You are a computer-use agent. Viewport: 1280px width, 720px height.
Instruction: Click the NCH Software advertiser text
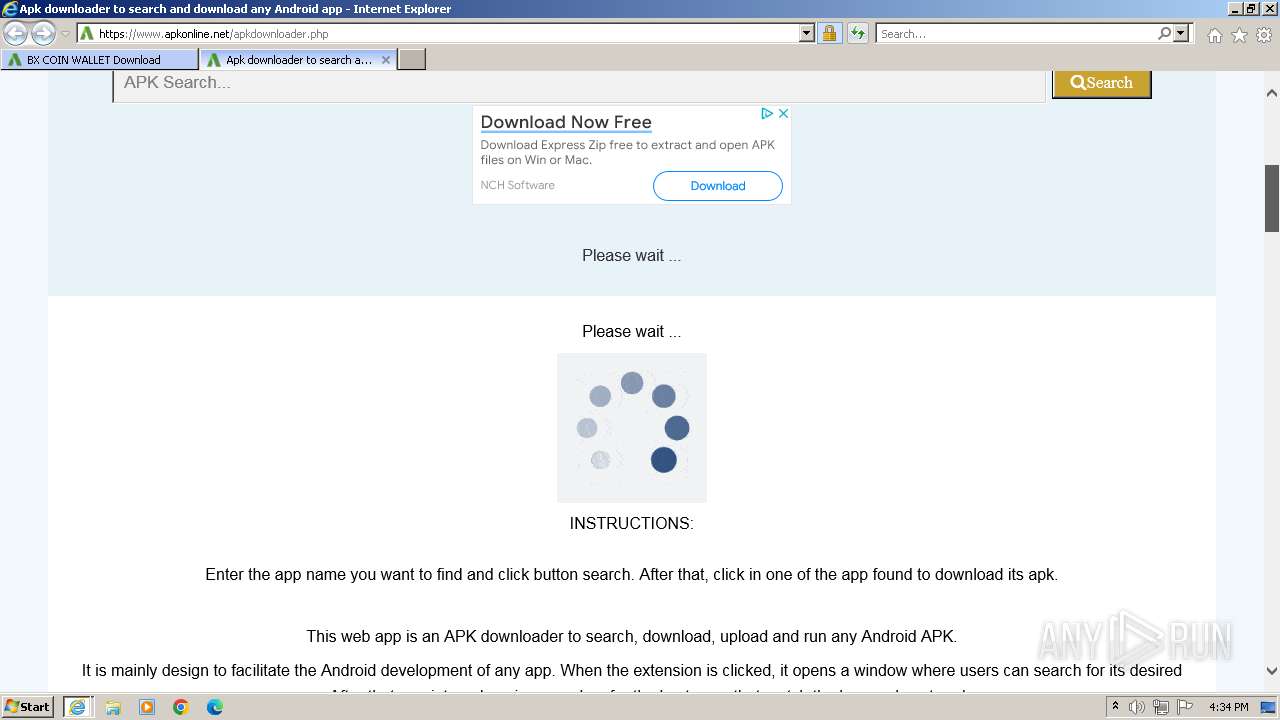click(x=517, y=185)
